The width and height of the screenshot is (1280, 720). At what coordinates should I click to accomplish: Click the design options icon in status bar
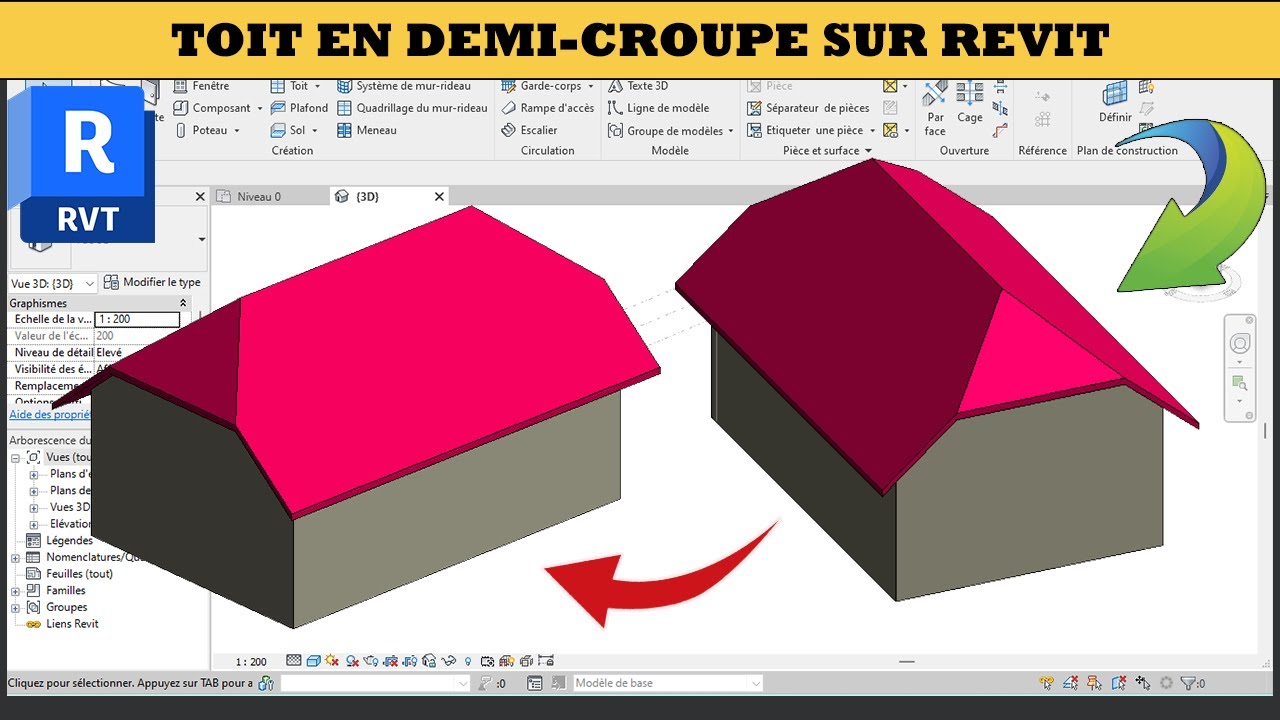coord(535,684)
